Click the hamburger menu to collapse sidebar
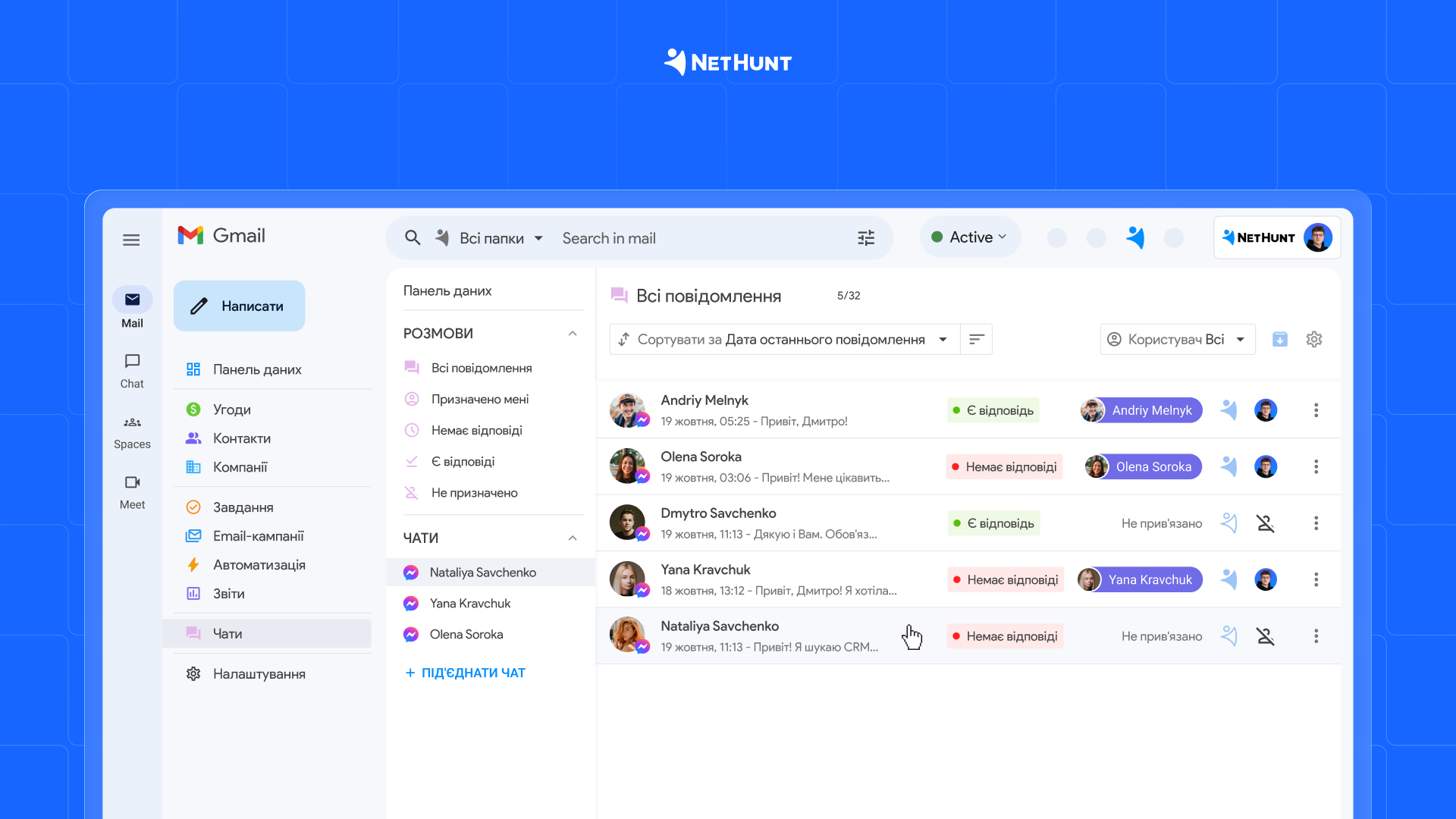This screenshot has height=819, width=1456. click(x=130, y=239)
